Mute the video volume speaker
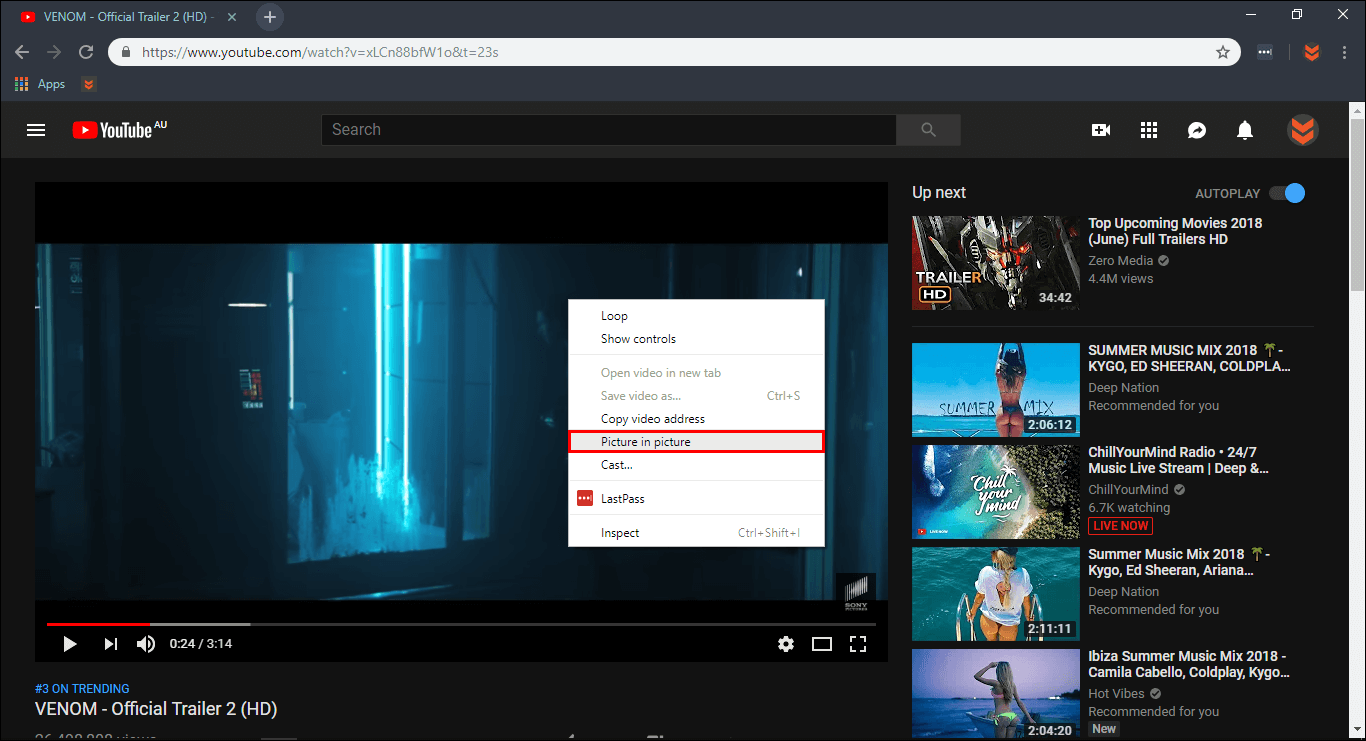The width and height of the screenshot is (1366, 741). [146, 644]
